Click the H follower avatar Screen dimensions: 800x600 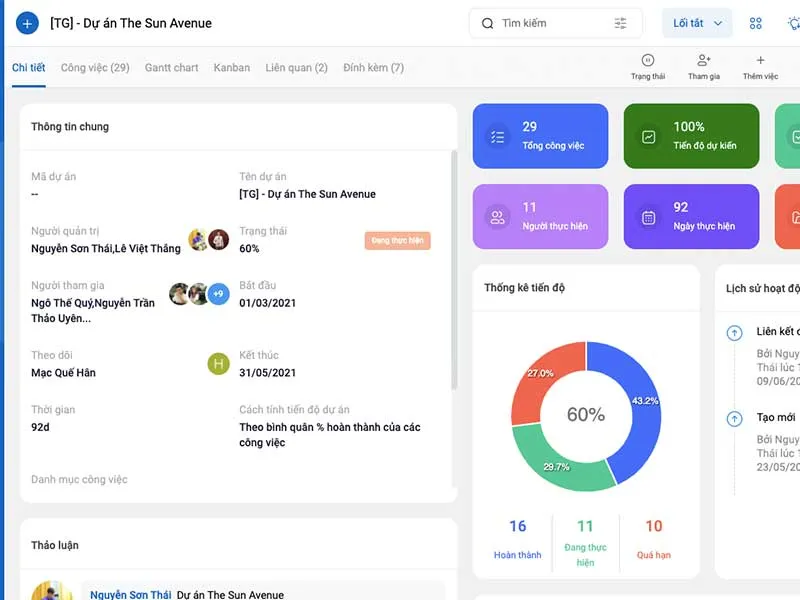(x=218, y=364)
